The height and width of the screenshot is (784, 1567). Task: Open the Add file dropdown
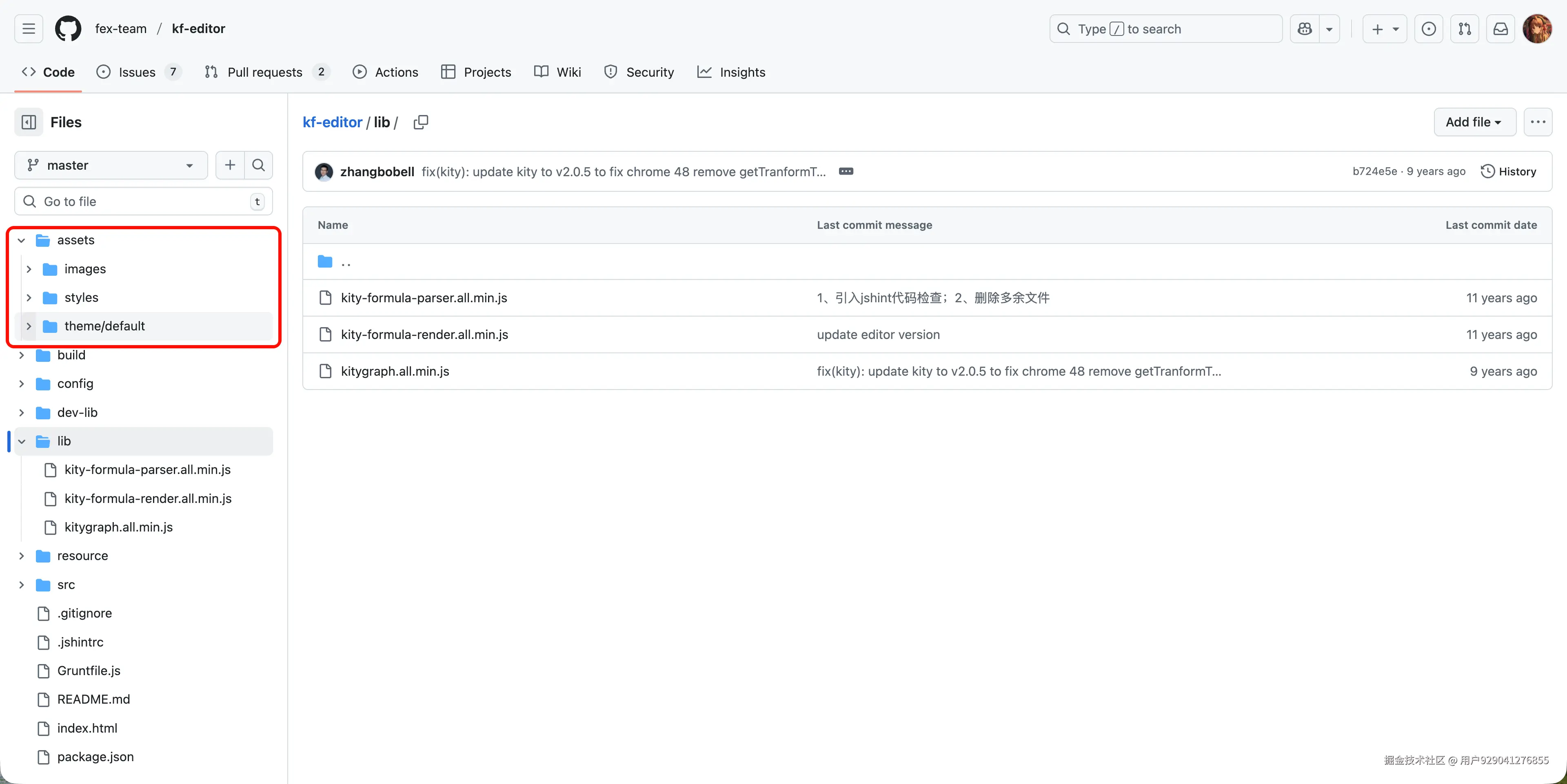tap(1474, 122)
